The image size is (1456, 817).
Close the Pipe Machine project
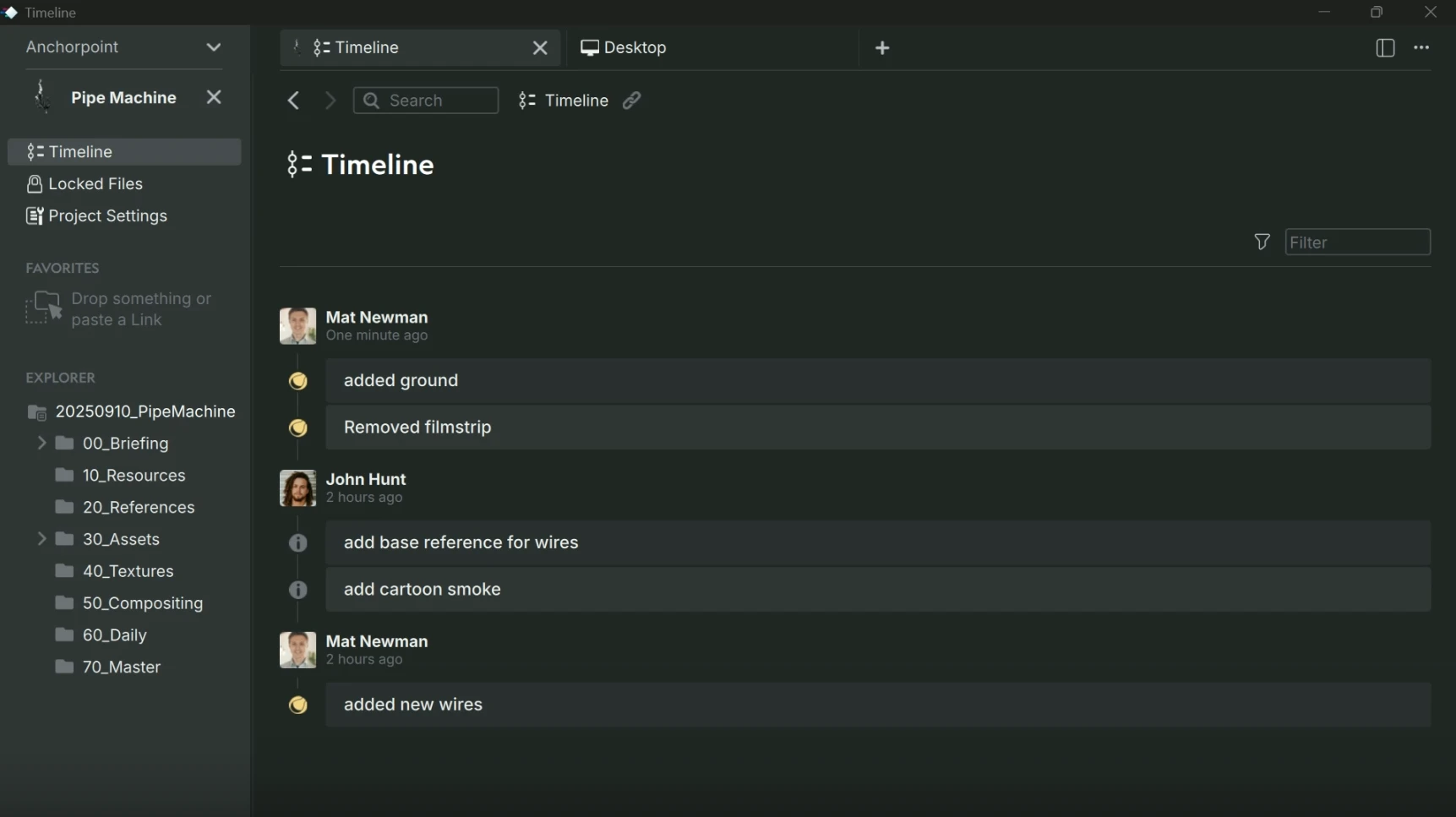pos(214,98)
